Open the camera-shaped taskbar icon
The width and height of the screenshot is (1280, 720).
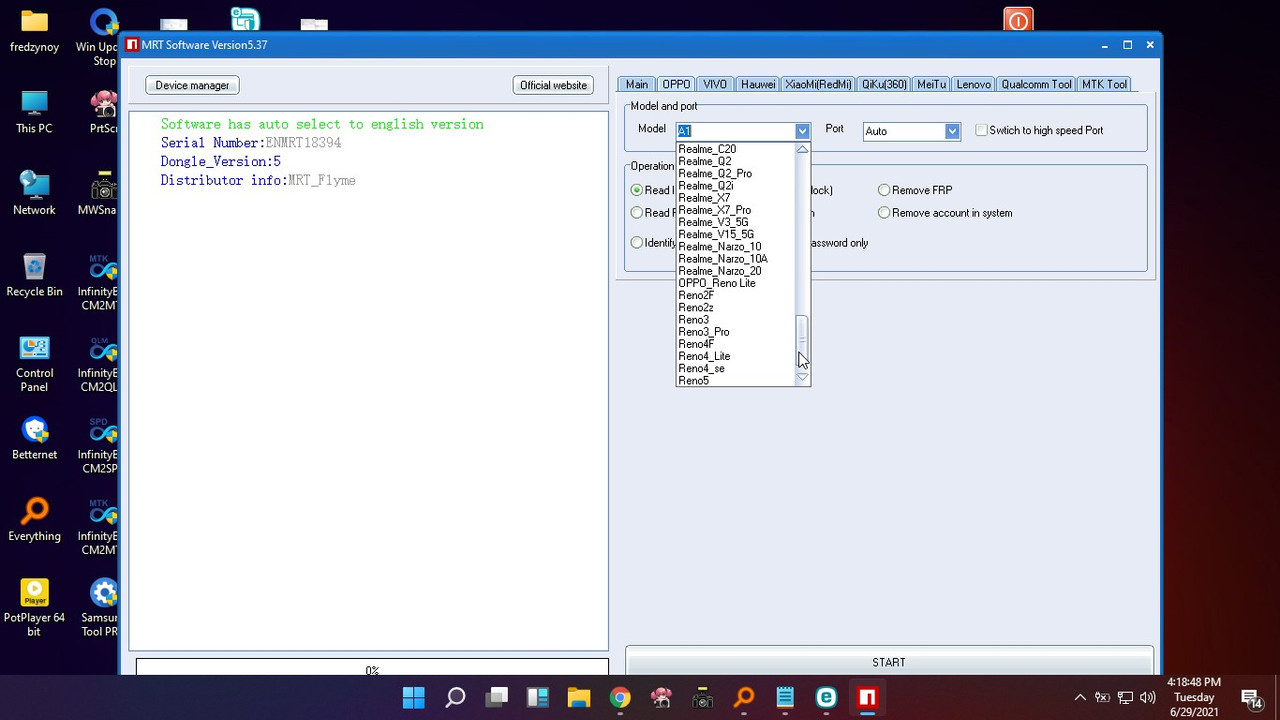702,697
